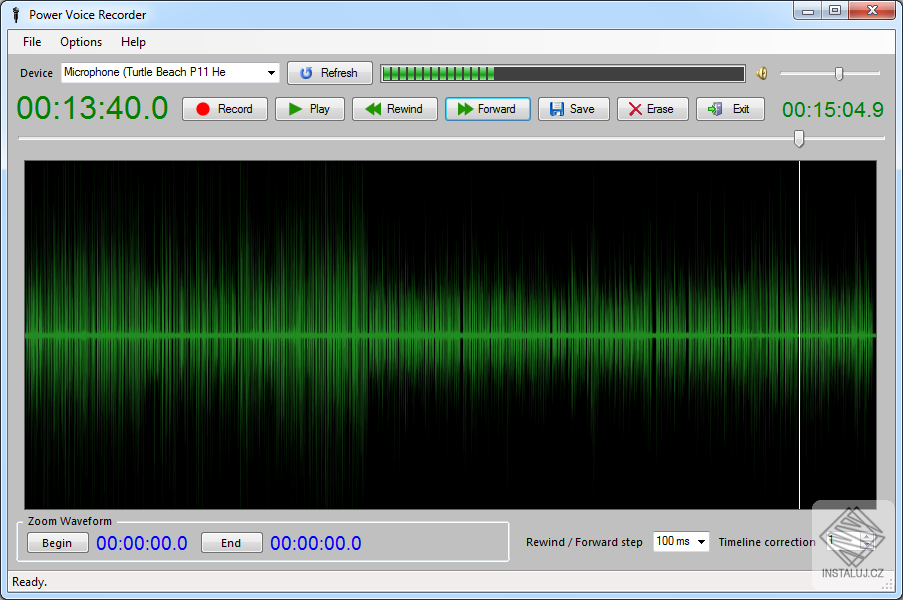Image resolution: width=903 pixels, height=600 pixels.
Task: Click the playback position slider thumb
Action: click(799, 138)
